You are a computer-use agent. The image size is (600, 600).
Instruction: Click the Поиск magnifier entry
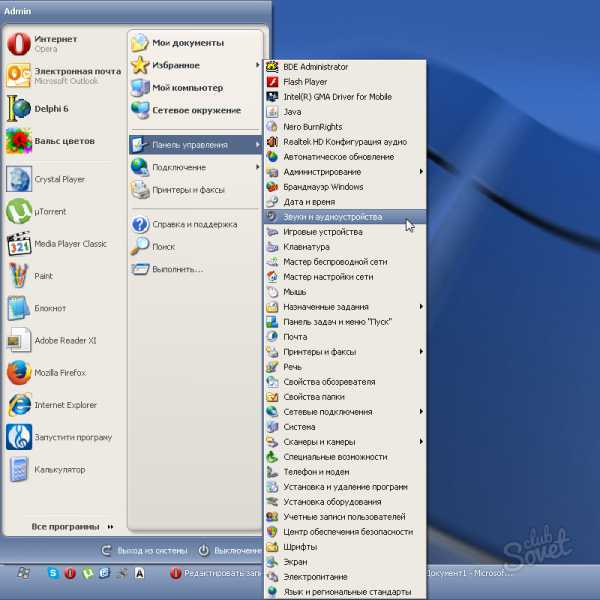(x=196, y=247)
